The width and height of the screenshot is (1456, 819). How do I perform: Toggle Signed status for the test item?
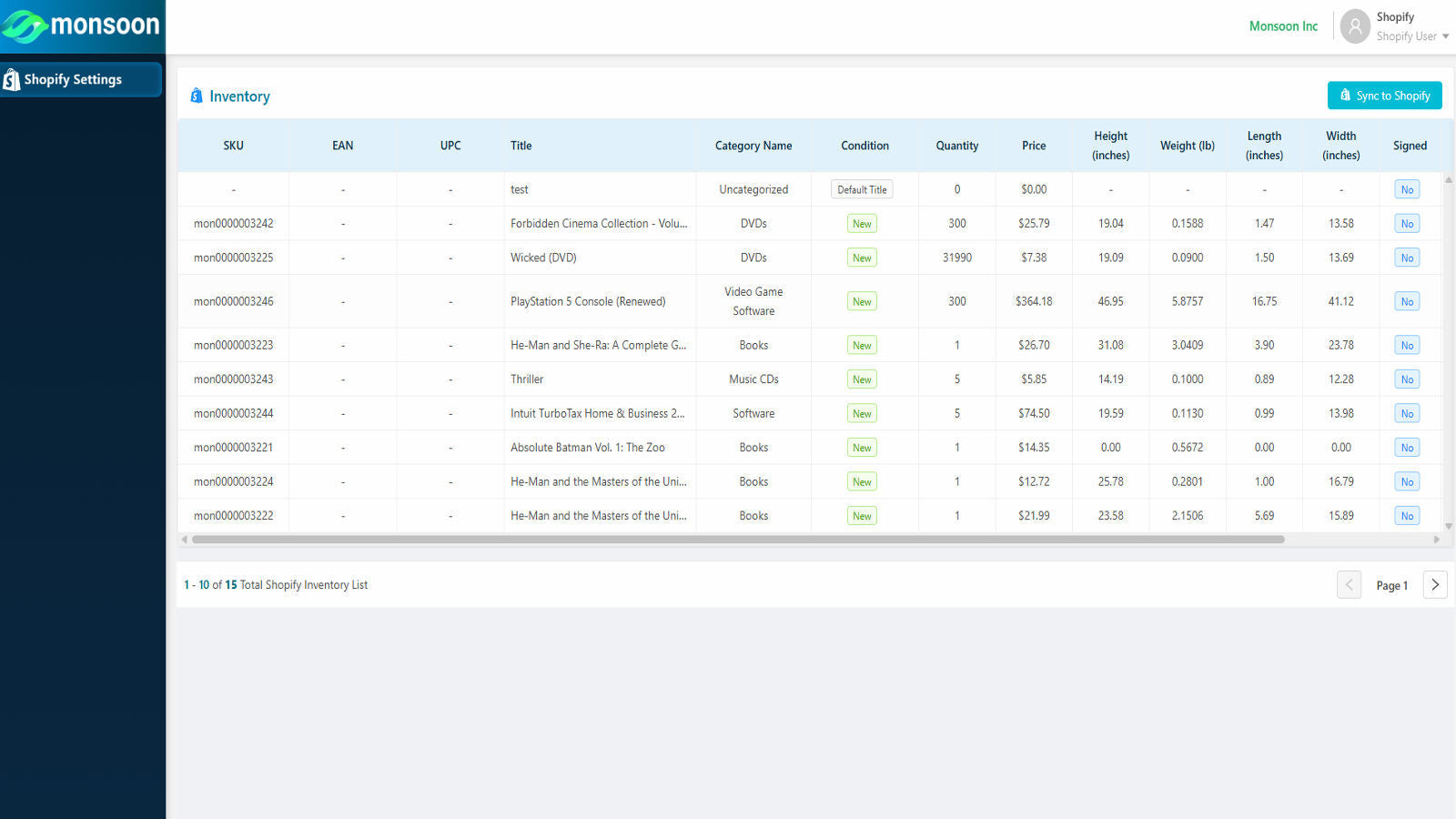pyautogui.click(x=1407, y=188)
